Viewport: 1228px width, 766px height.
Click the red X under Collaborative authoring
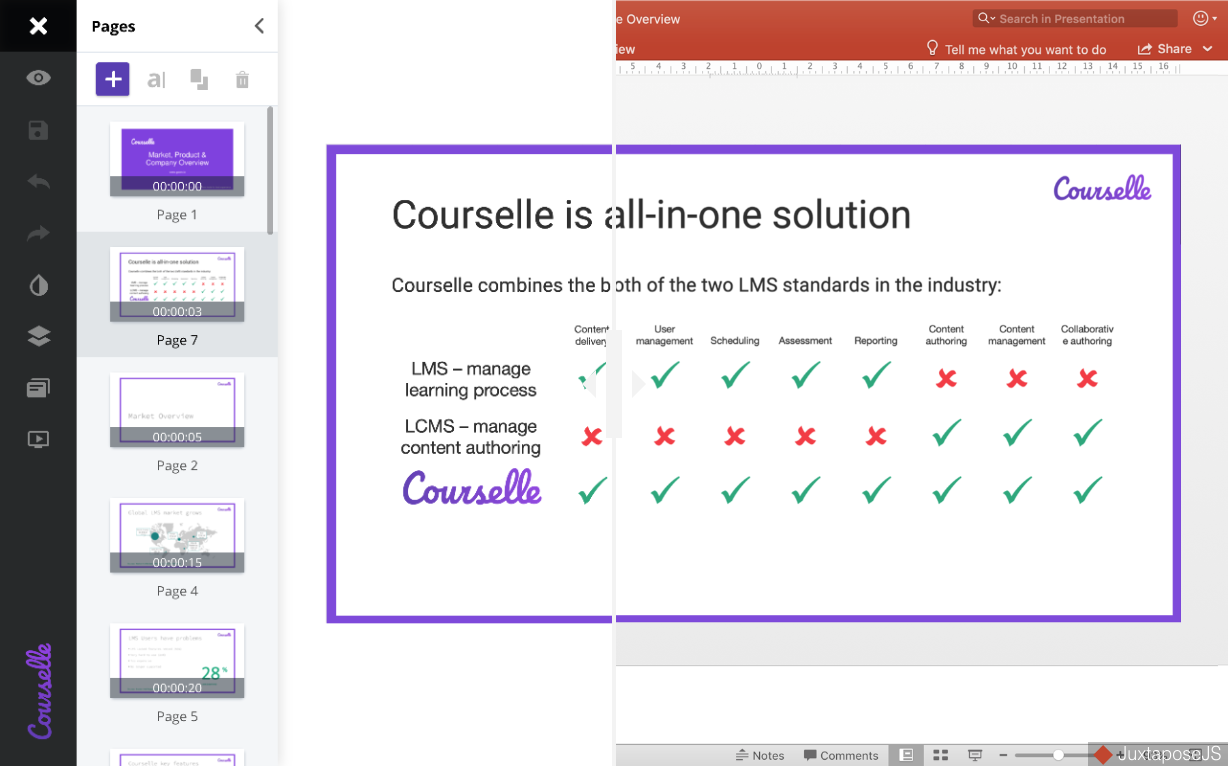point(1087,378)
